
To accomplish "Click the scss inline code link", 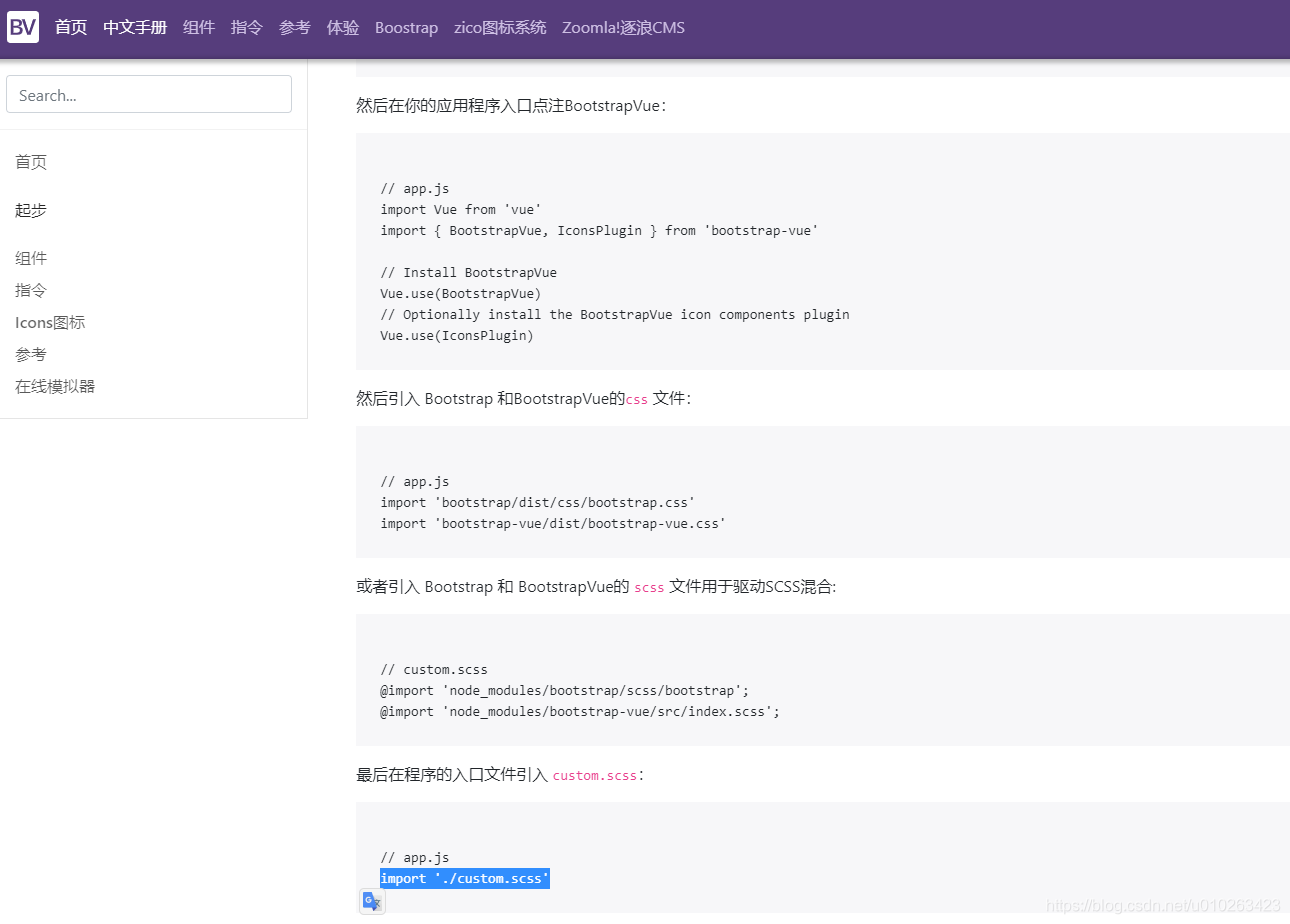I will (x=649, y=587).
